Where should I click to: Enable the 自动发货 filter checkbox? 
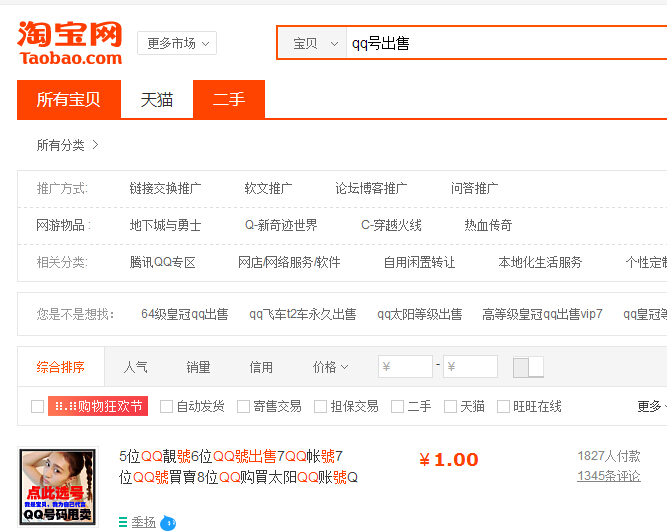(166, 406)
